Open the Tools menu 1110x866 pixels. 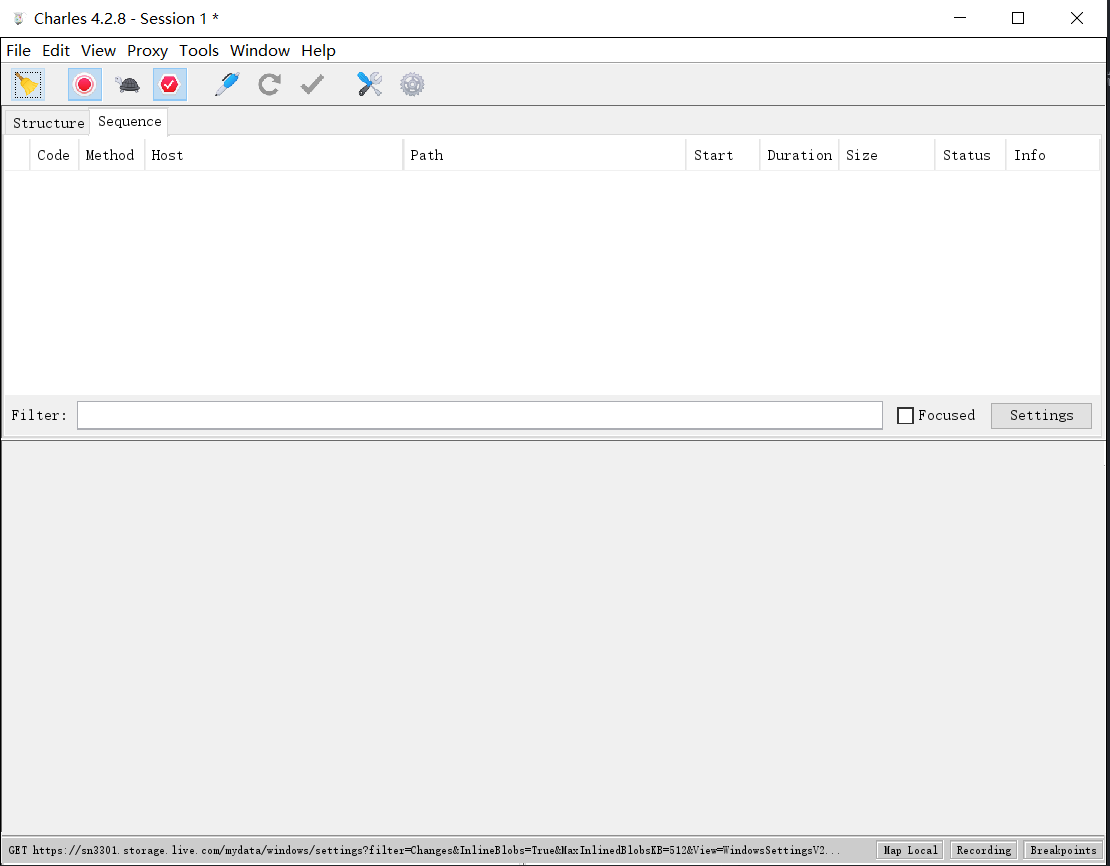pos(199,51)
